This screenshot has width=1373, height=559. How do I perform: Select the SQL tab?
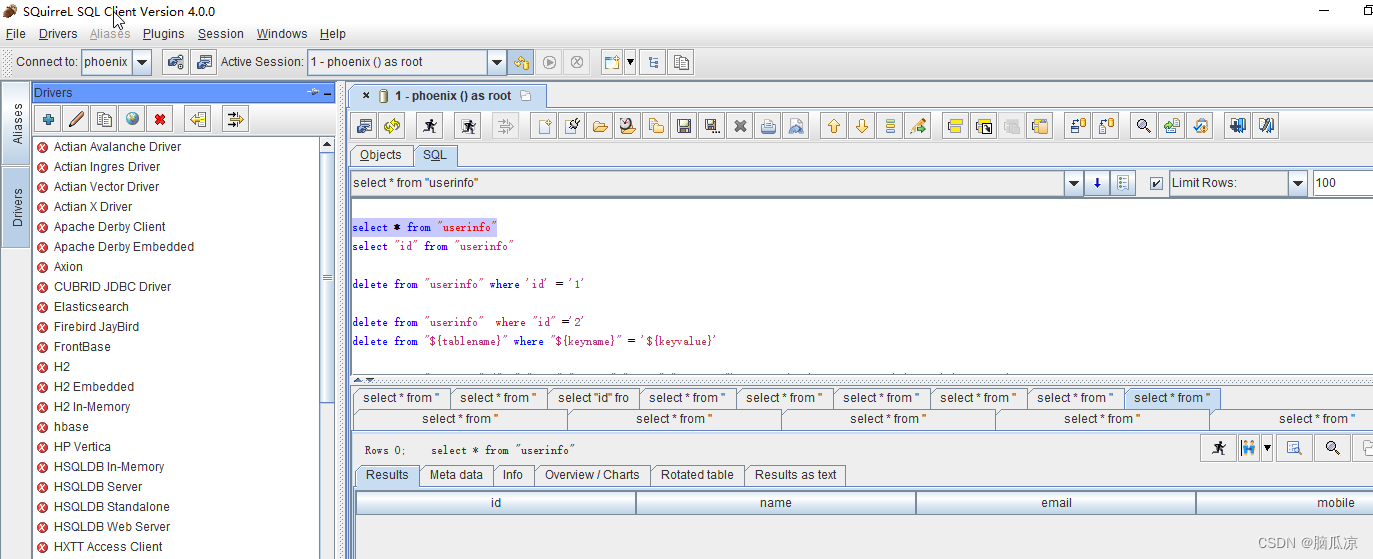[435, 155]
